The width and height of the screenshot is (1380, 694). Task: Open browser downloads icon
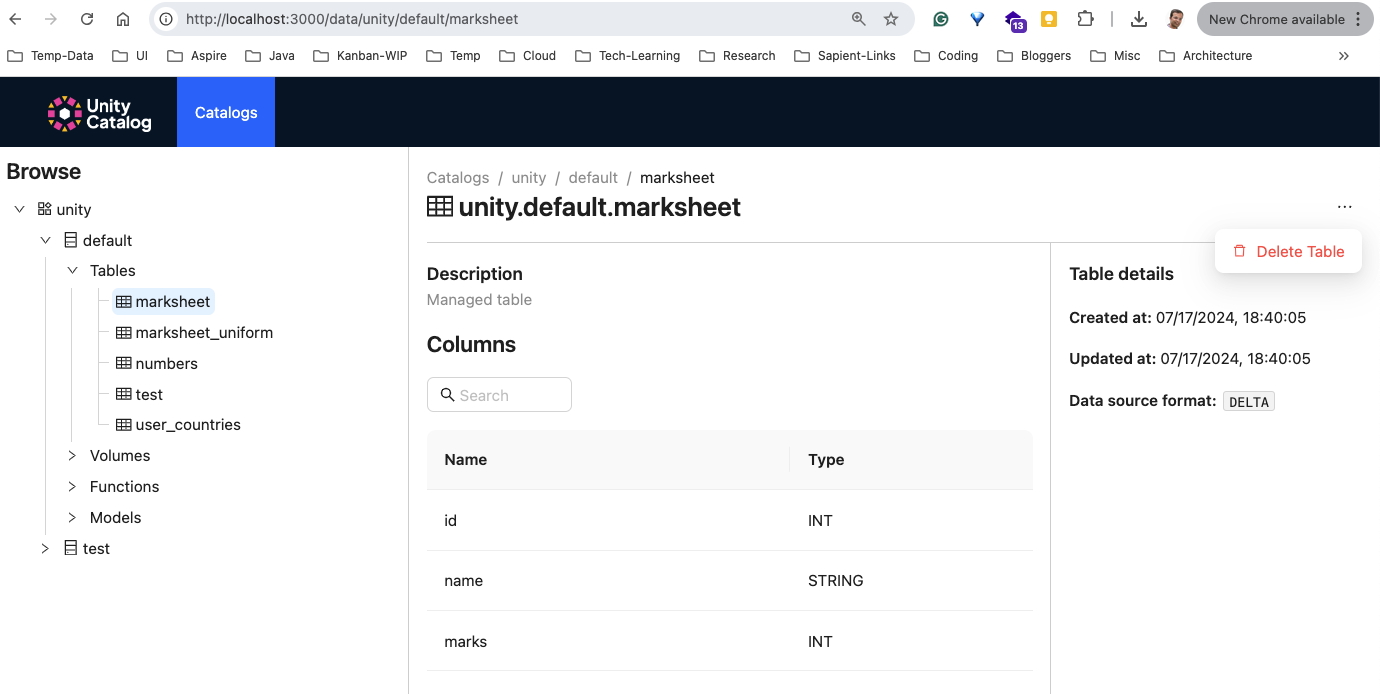(1139, 19)
